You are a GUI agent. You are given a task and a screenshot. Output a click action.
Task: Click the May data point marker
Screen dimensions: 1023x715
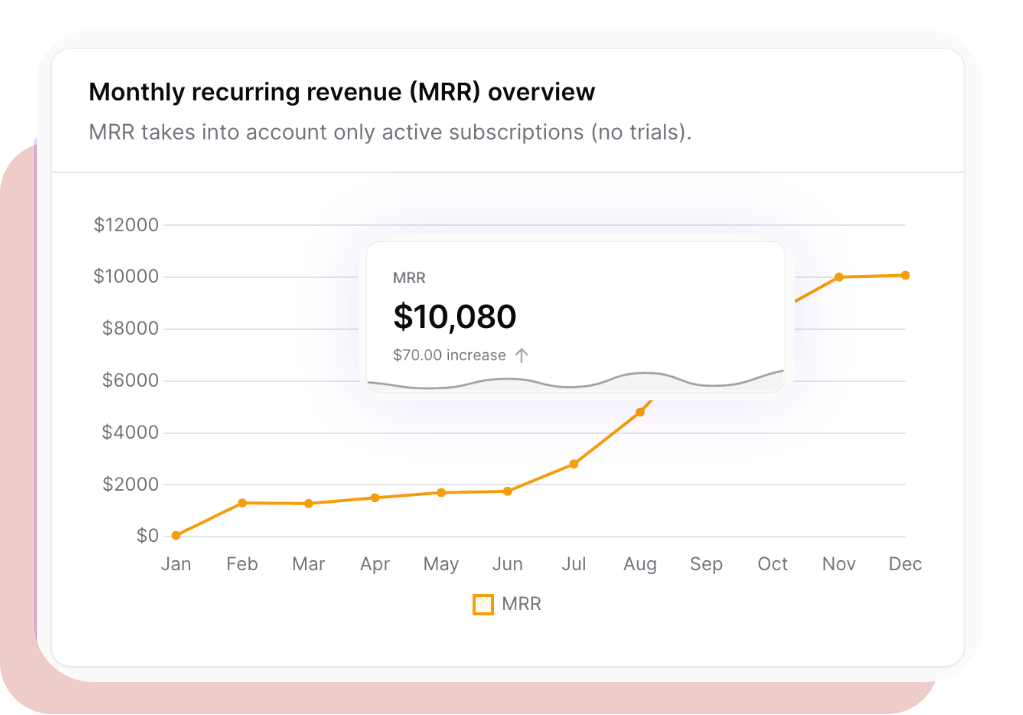click(441, 492)
